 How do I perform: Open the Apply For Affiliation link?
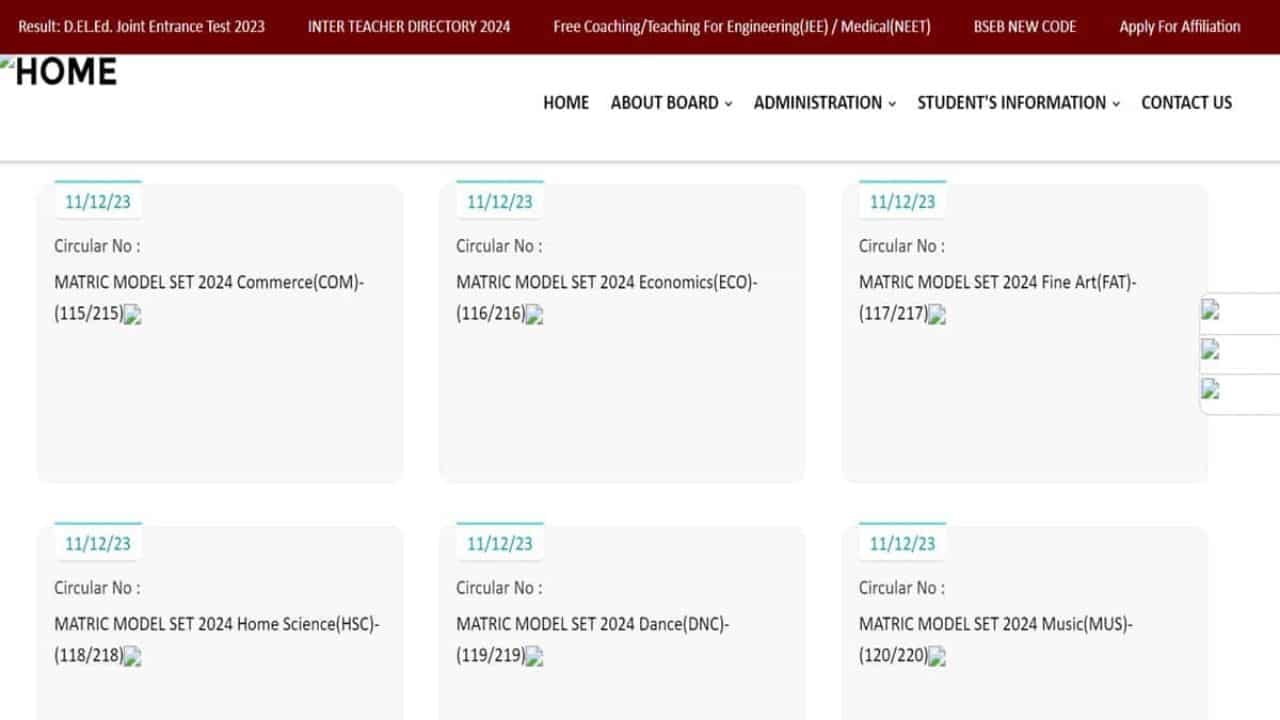coord(1180,27)
